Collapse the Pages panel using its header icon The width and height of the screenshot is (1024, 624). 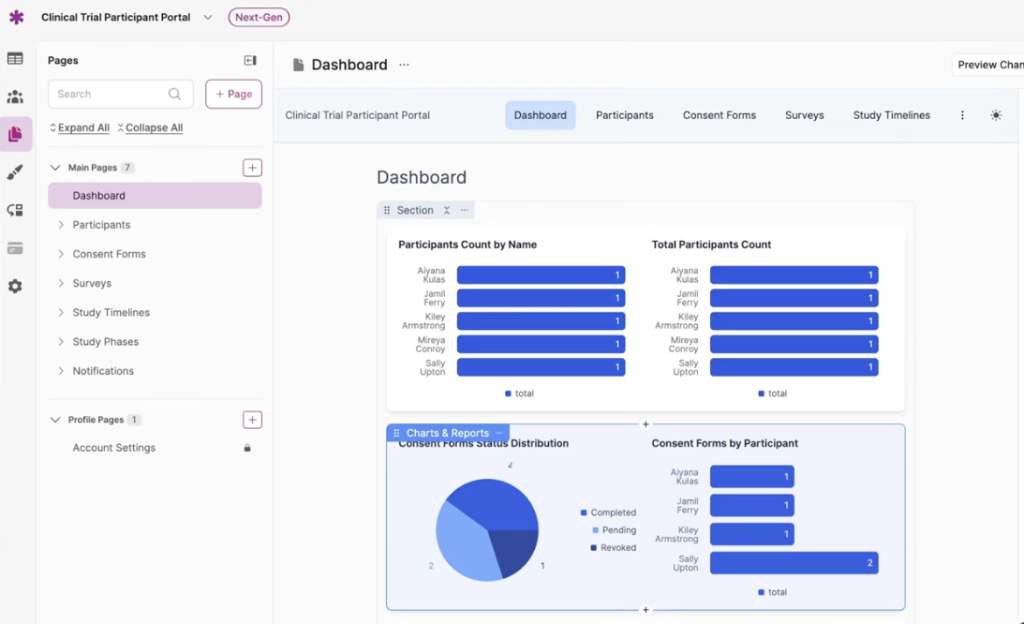pos(252,60)
